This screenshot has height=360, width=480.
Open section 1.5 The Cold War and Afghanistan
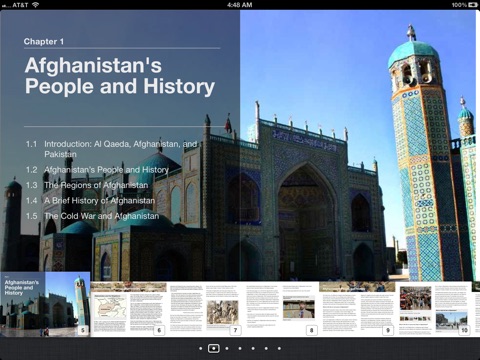(x=93, y=216)
